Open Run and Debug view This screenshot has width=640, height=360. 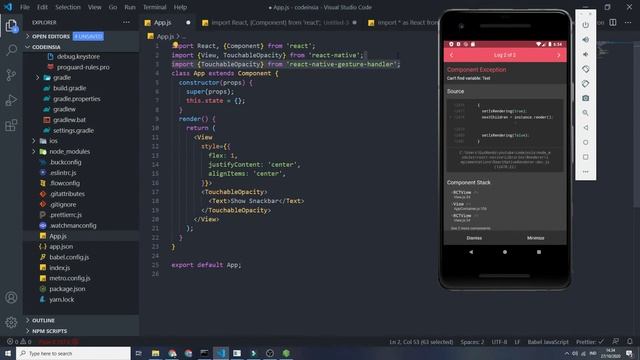(x=11, y=100)
